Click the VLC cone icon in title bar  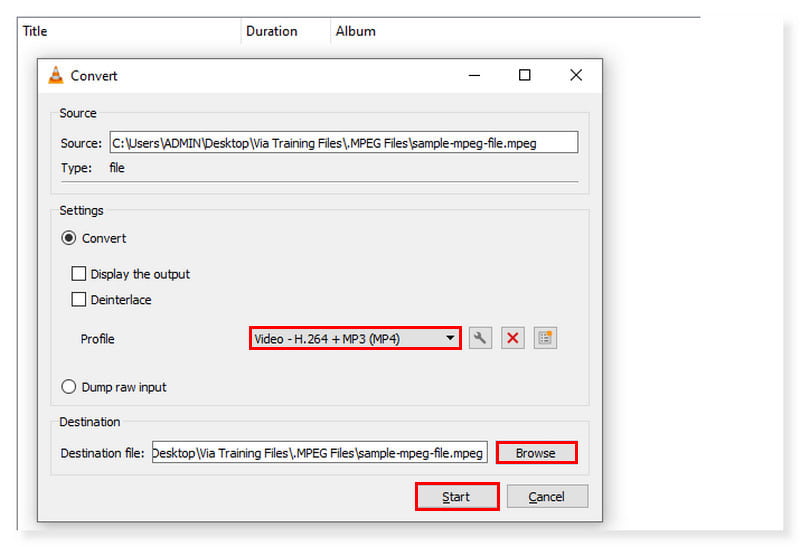pos(56,76)
